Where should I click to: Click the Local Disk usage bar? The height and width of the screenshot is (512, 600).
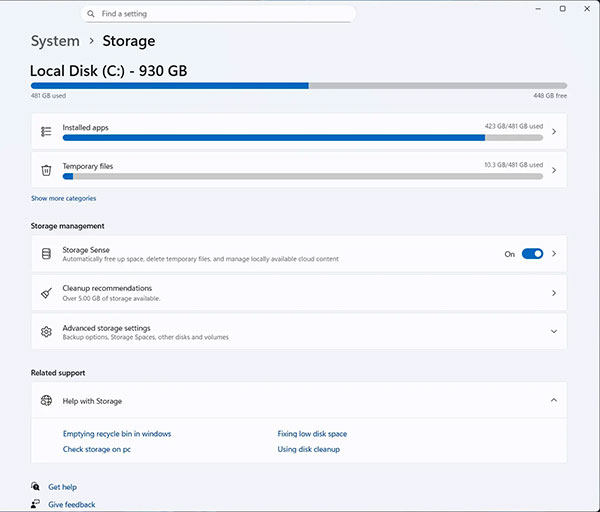pos(299,86)
